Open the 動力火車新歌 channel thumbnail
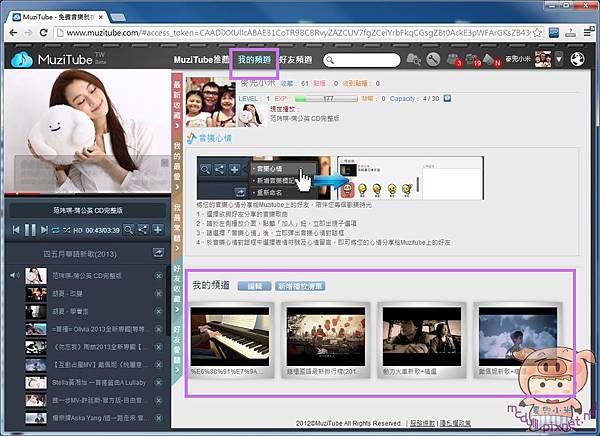 [422, 336]
